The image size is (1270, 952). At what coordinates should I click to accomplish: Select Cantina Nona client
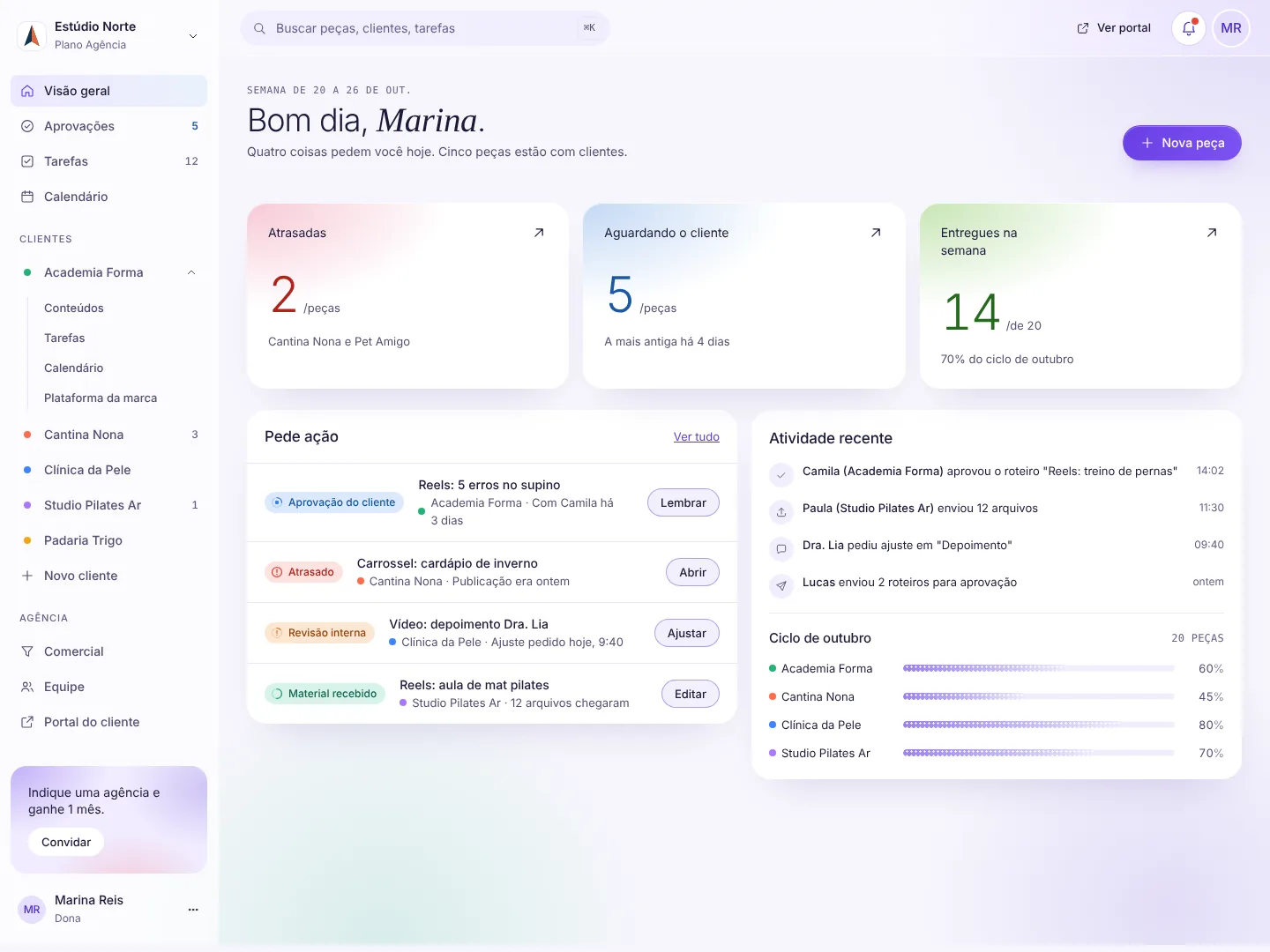pos(108,435)
